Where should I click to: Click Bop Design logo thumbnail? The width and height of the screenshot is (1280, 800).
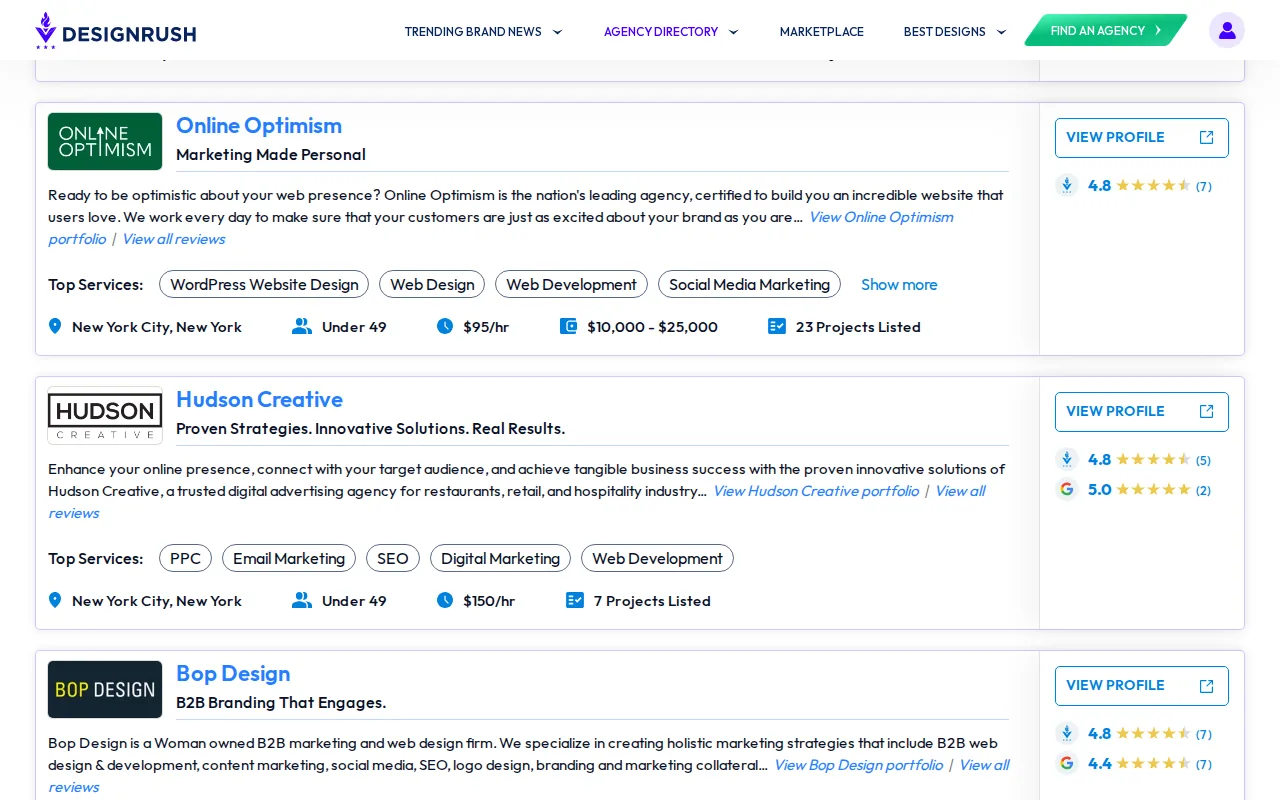point(105,689)
